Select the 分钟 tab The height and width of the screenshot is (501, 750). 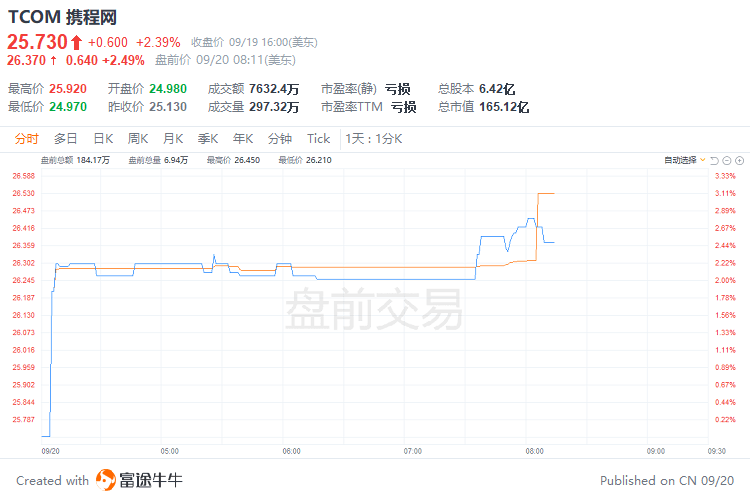(280, 139)
